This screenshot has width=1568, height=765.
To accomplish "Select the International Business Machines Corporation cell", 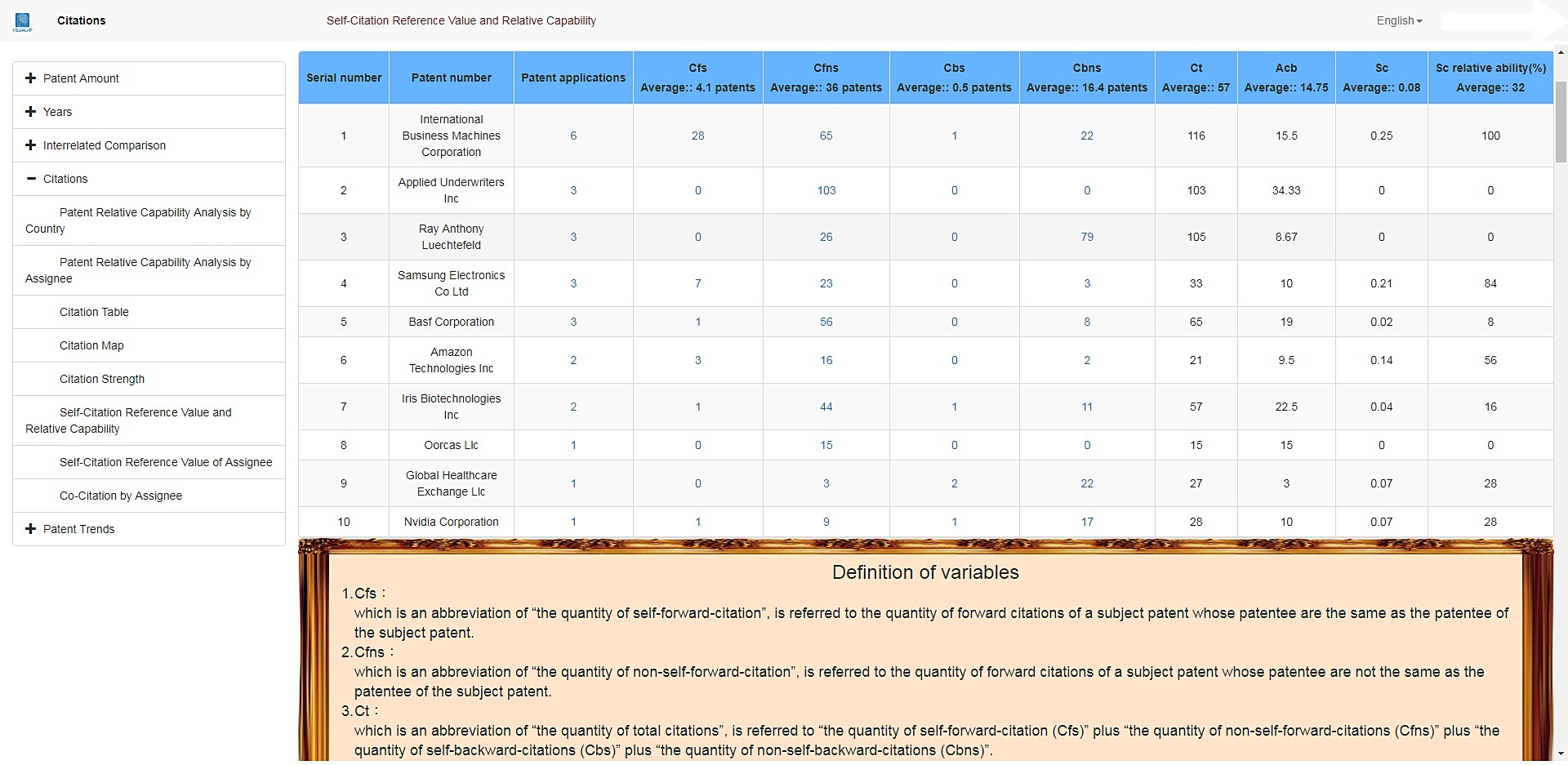I will click(452, 136).
